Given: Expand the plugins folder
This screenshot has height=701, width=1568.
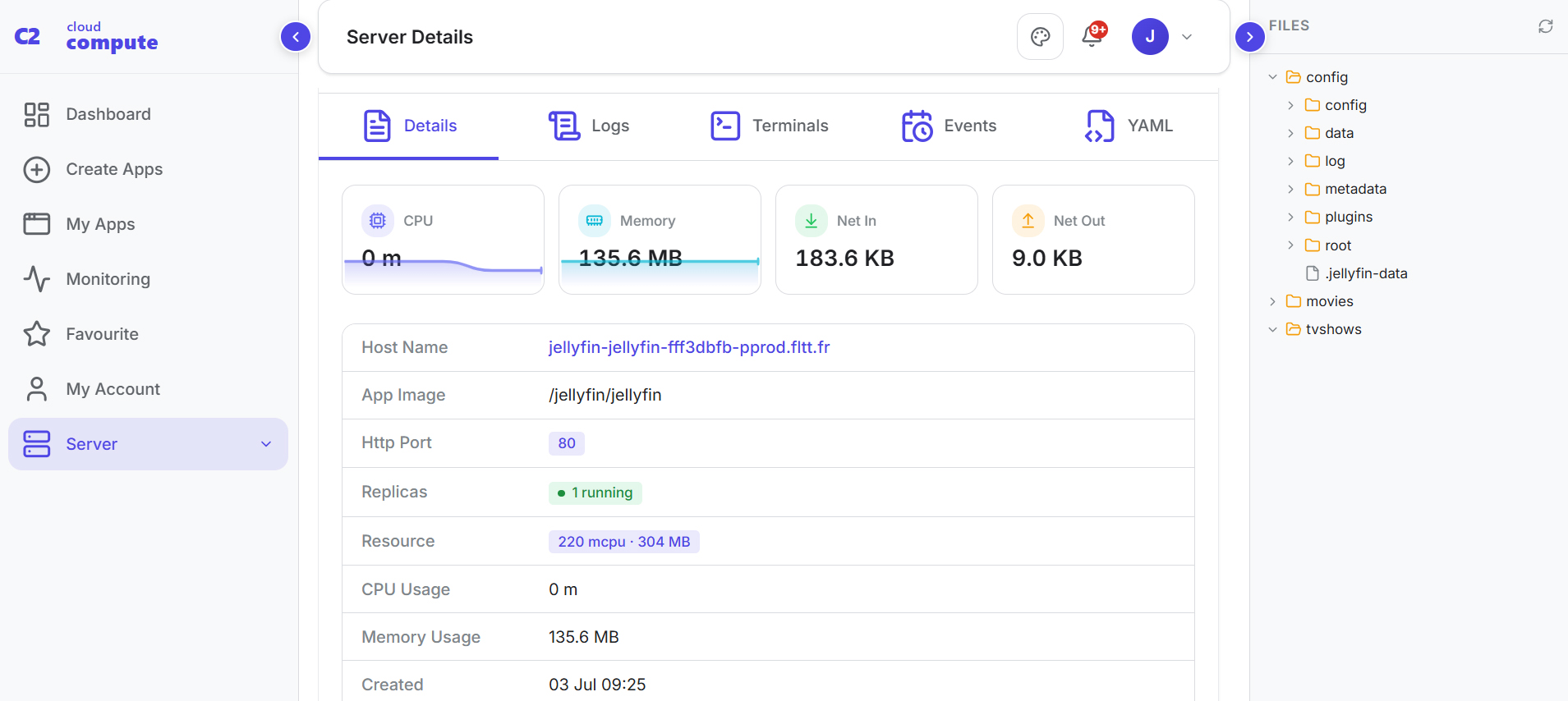Looking at the screenshot, I should 1290,217.
